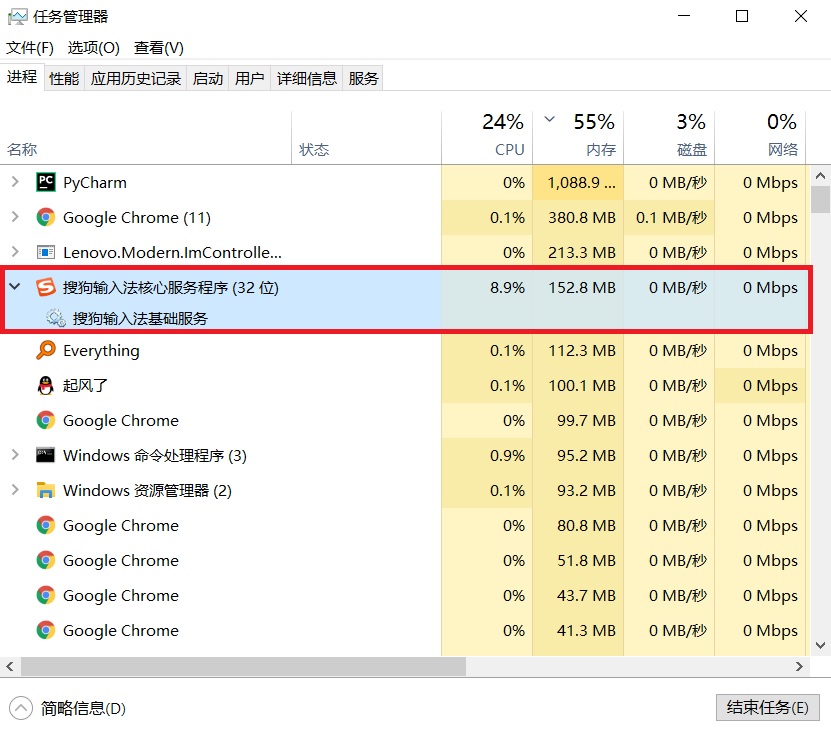Click the vertical scrollbar thumb
The width and height of the screenshot is (831, 737).
[x=820, y=199]
